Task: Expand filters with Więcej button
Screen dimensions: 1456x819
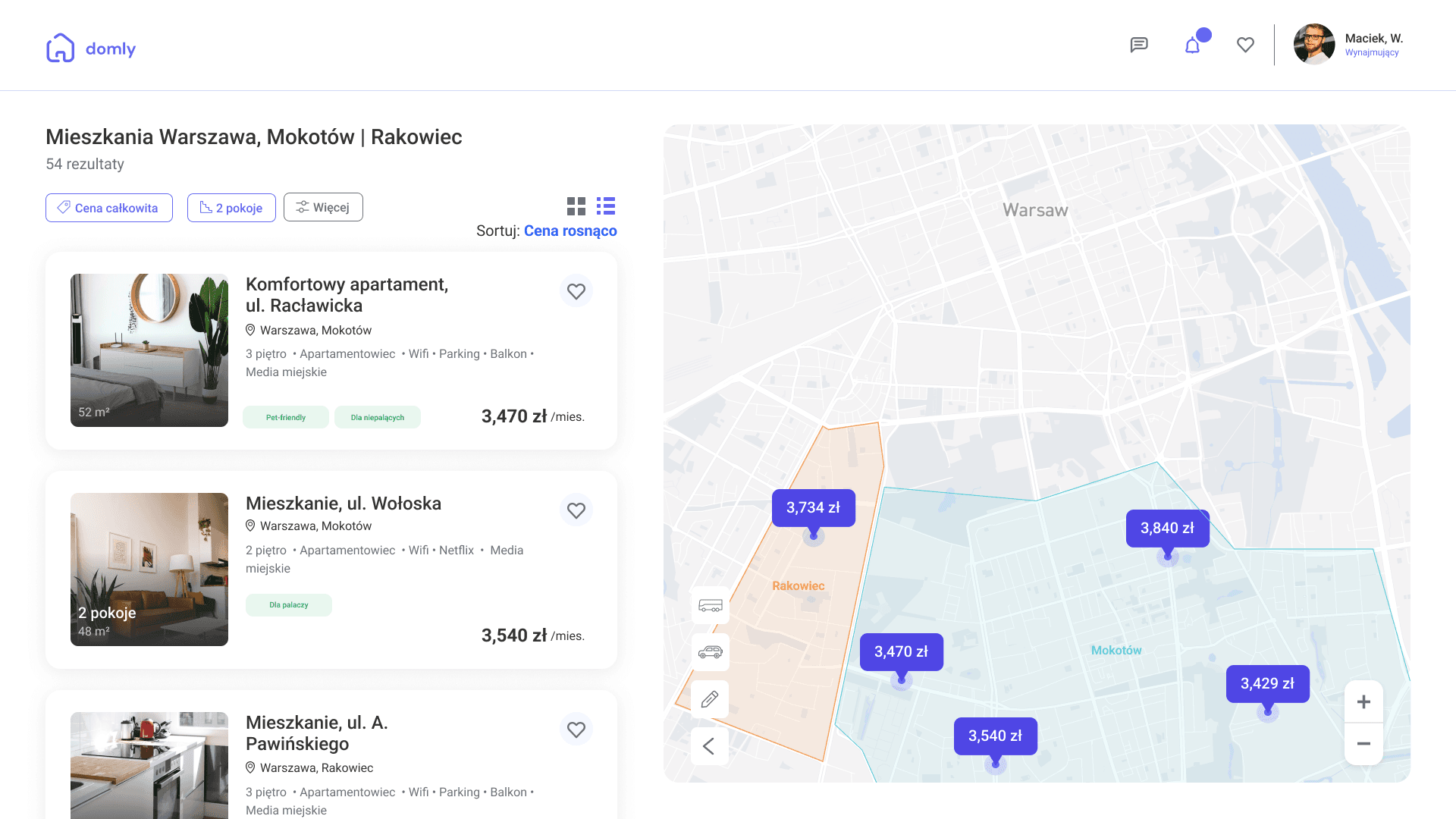Action: [322, 207]
